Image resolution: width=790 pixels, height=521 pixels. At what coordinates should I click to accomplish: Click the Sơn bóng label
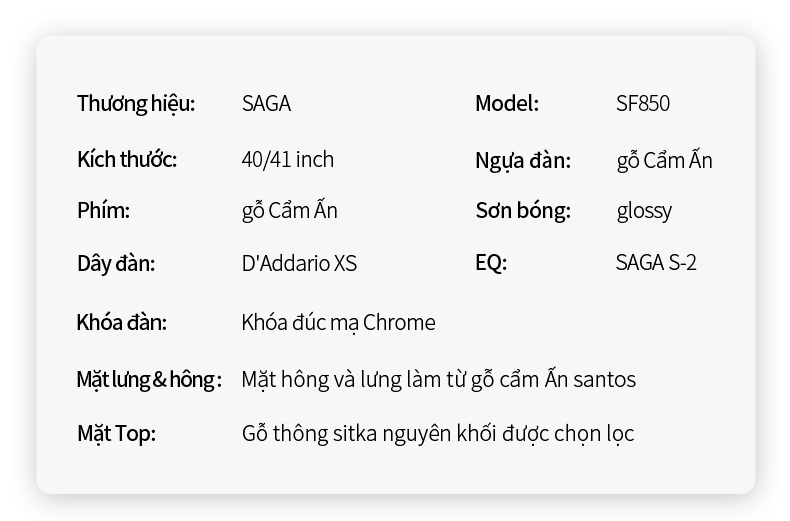coord(523,211)
